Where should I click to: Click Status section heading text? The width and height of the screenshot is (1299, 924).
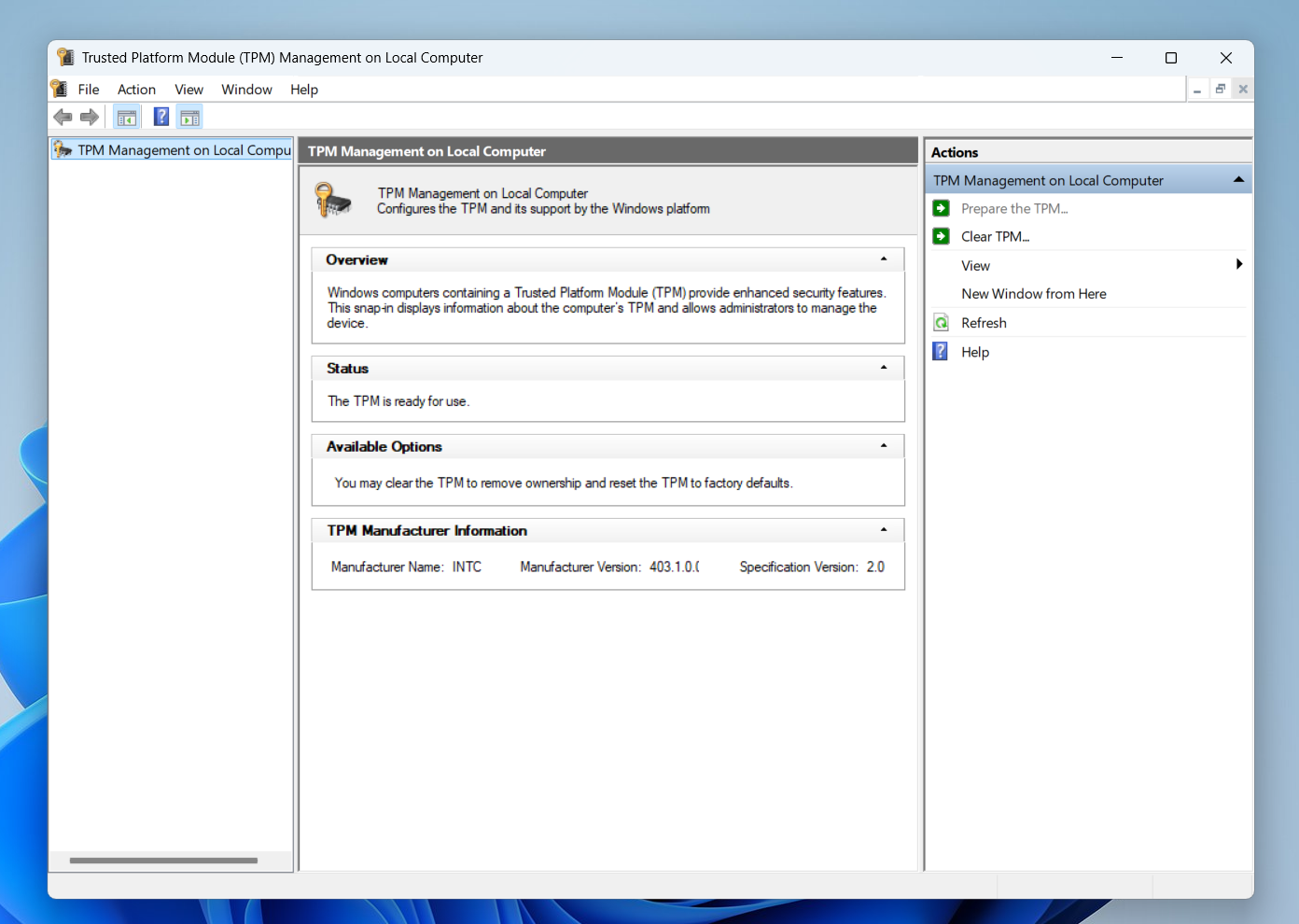[347, 368]
